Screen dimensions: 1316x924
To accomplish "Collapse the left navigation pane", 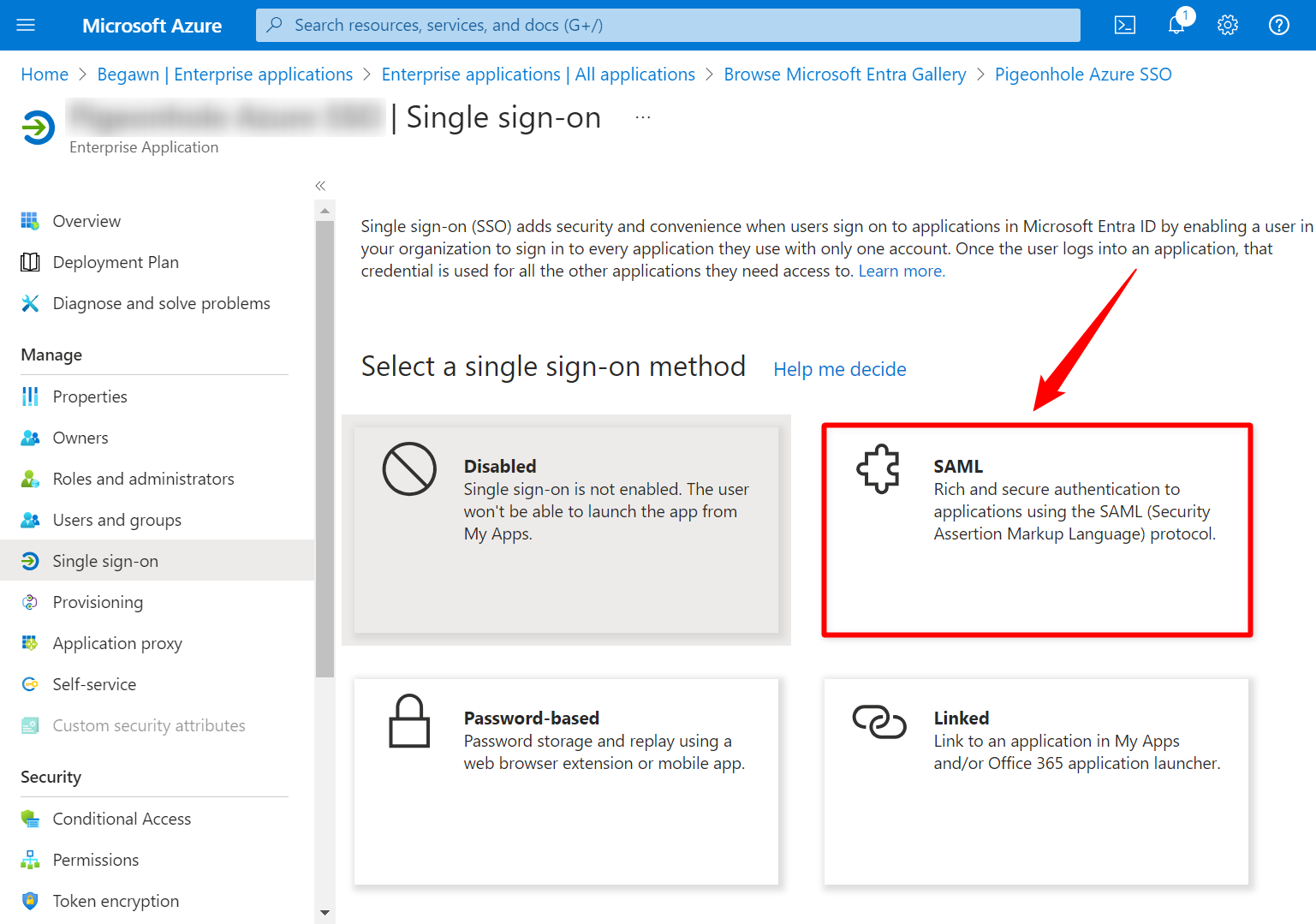I will pyautogui.click(x=320, y=186).
